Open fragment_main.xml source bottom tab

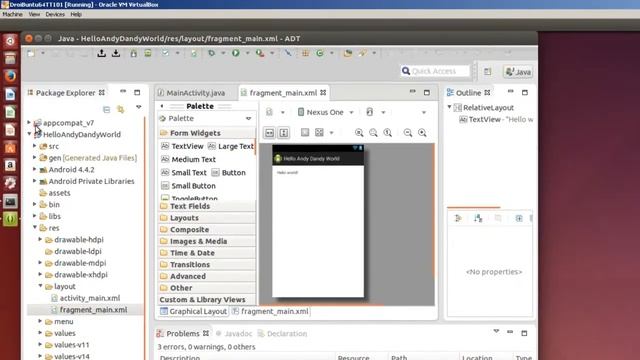pyautogui.click(x=270, y=311)
